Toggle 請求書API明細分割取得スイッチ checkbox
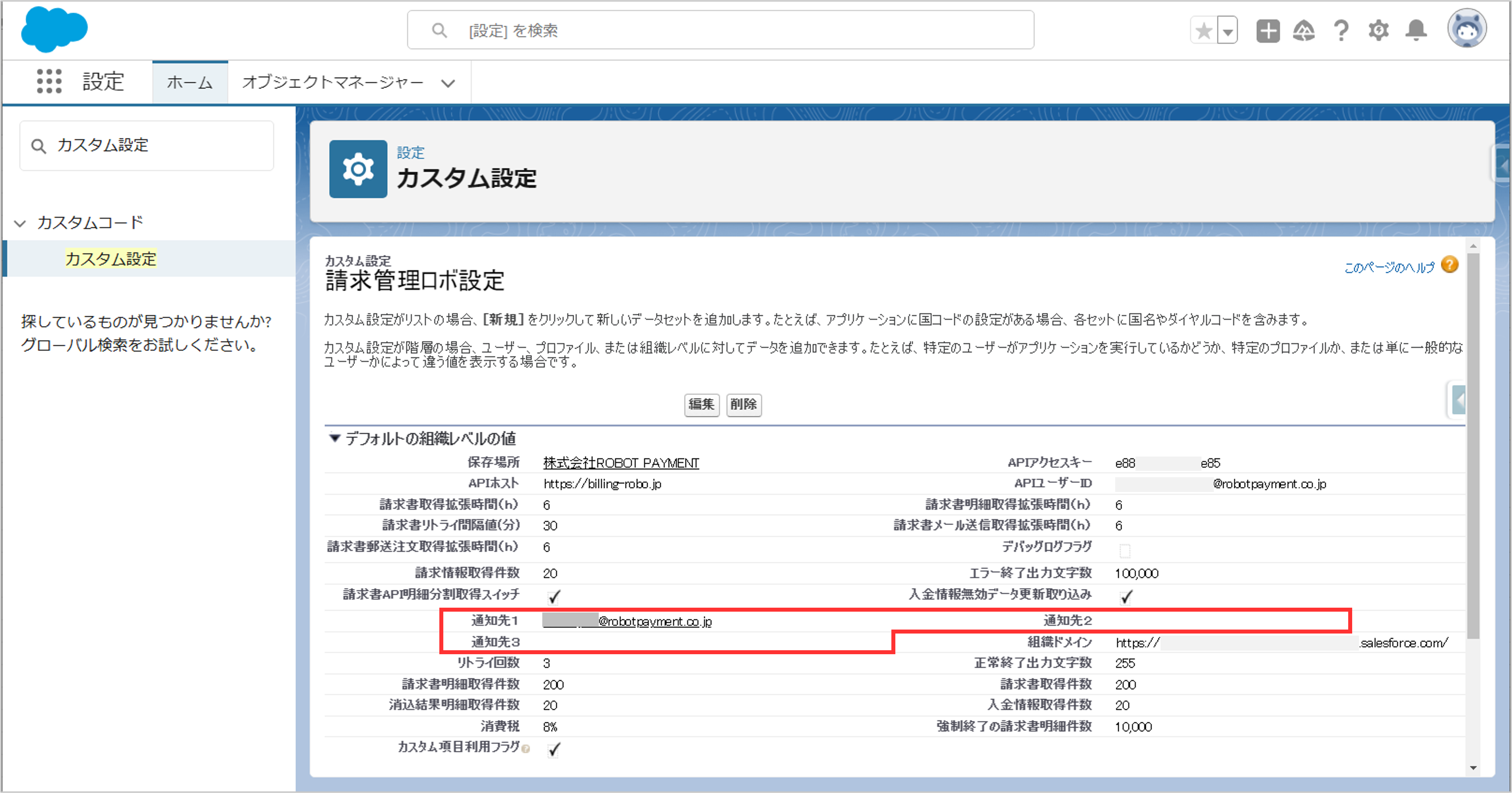Image resolution: width=1512 pixels, height=793 pixels. click(553, 597)
